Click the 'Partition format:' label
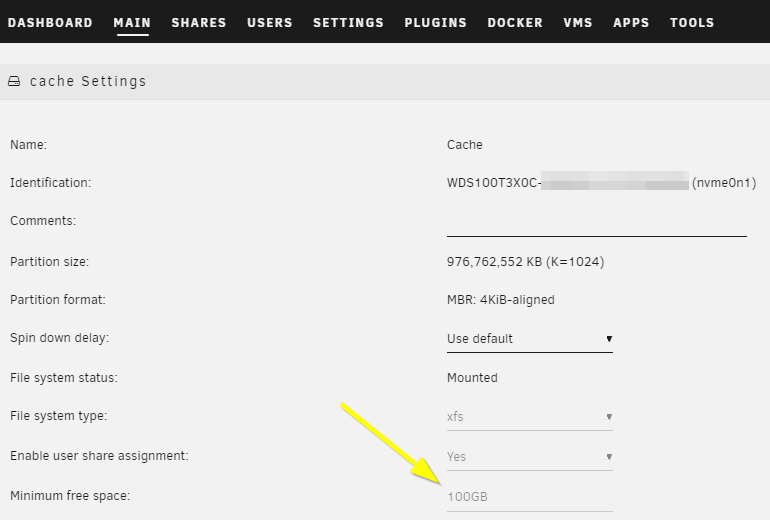Screen dimensions: 770x520 [58, 300]
